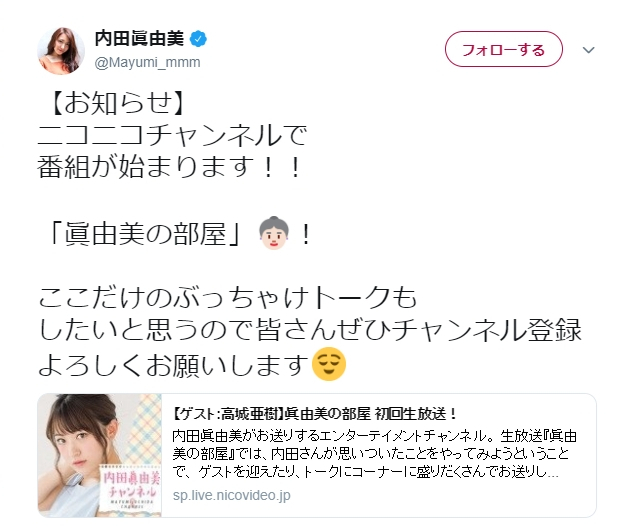Image resolution: width=628 pixels, height=528 pixels.
Task: Click the blue verified badge icon
Action: click(198, 39)
